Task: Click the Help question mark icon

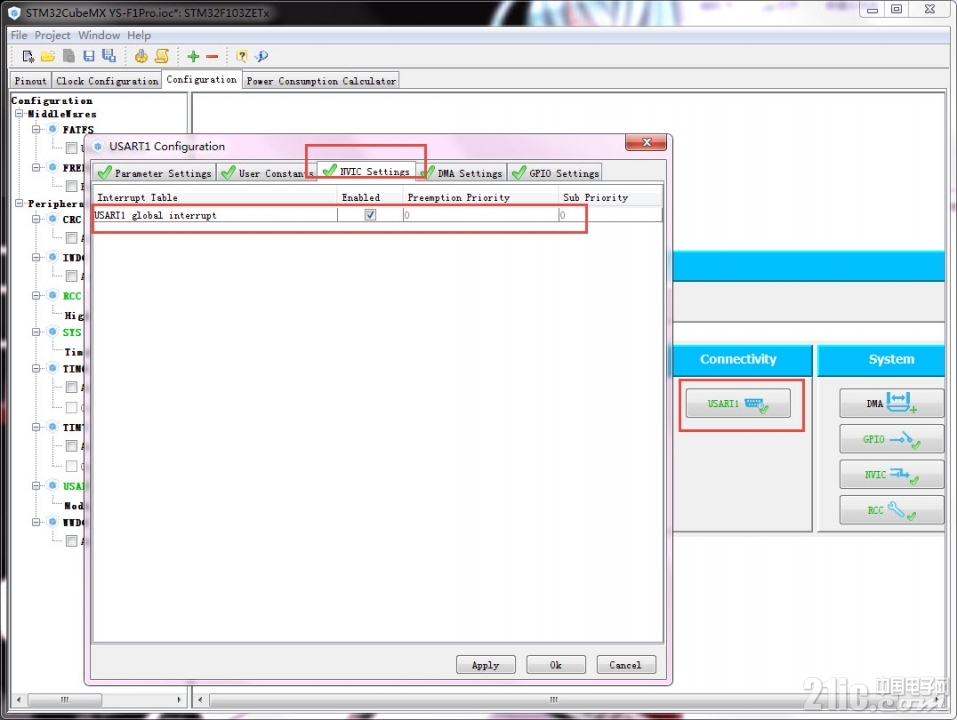Action: (242, 56)
